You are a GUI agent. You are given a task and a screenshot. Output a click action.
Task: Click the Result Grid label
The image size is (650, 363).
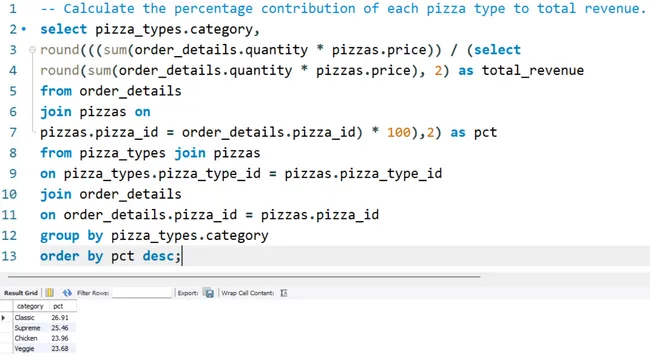(x=21, y=293)
